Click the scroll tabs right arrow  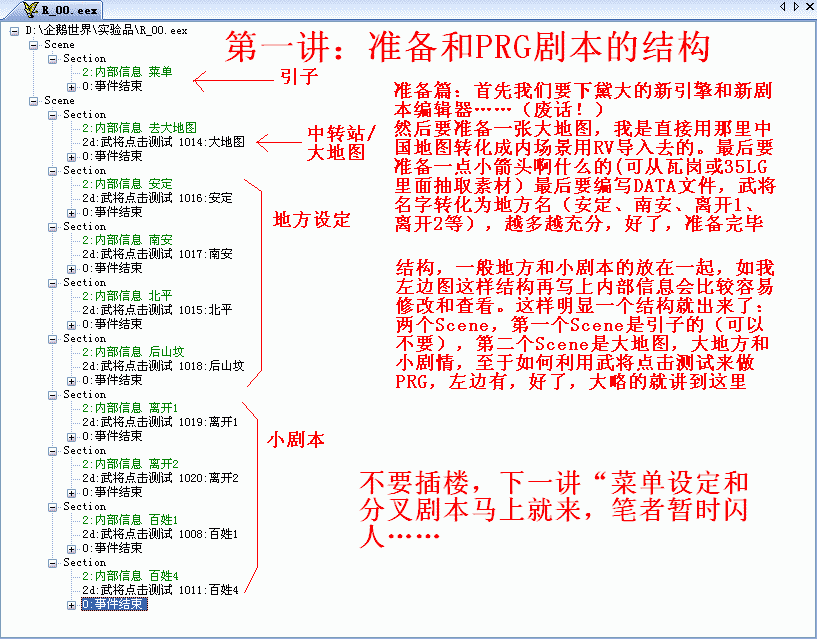coord(796,7)
